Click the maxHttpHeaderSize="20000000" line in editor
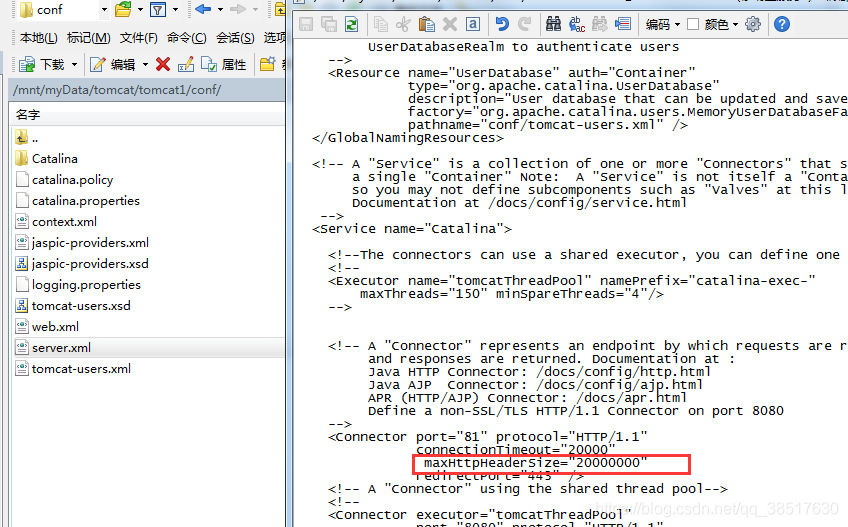 click(535, 463)
